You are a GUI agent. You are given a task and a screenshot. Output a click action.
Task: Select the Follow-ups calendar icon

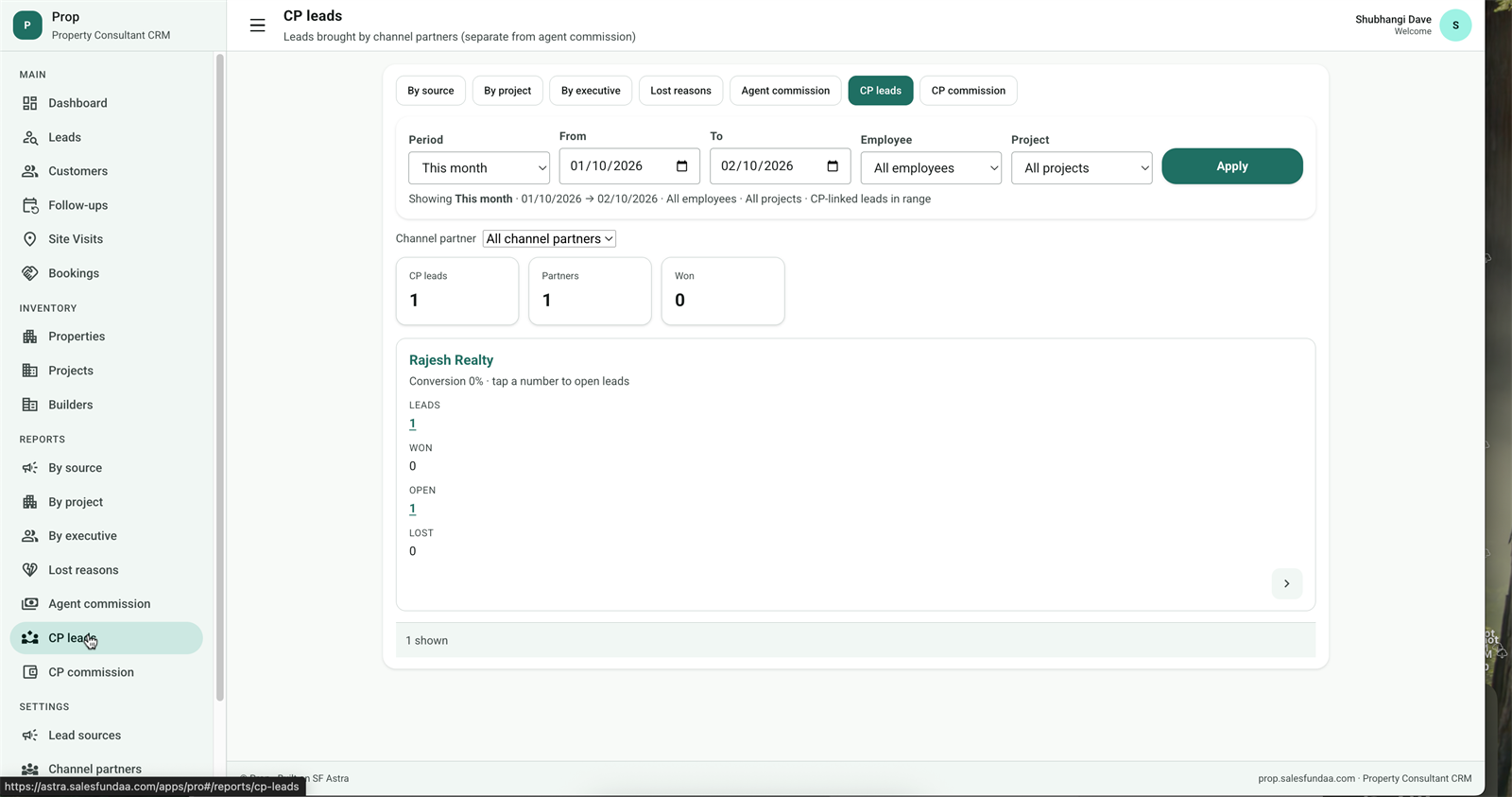(x=30, y=205)
